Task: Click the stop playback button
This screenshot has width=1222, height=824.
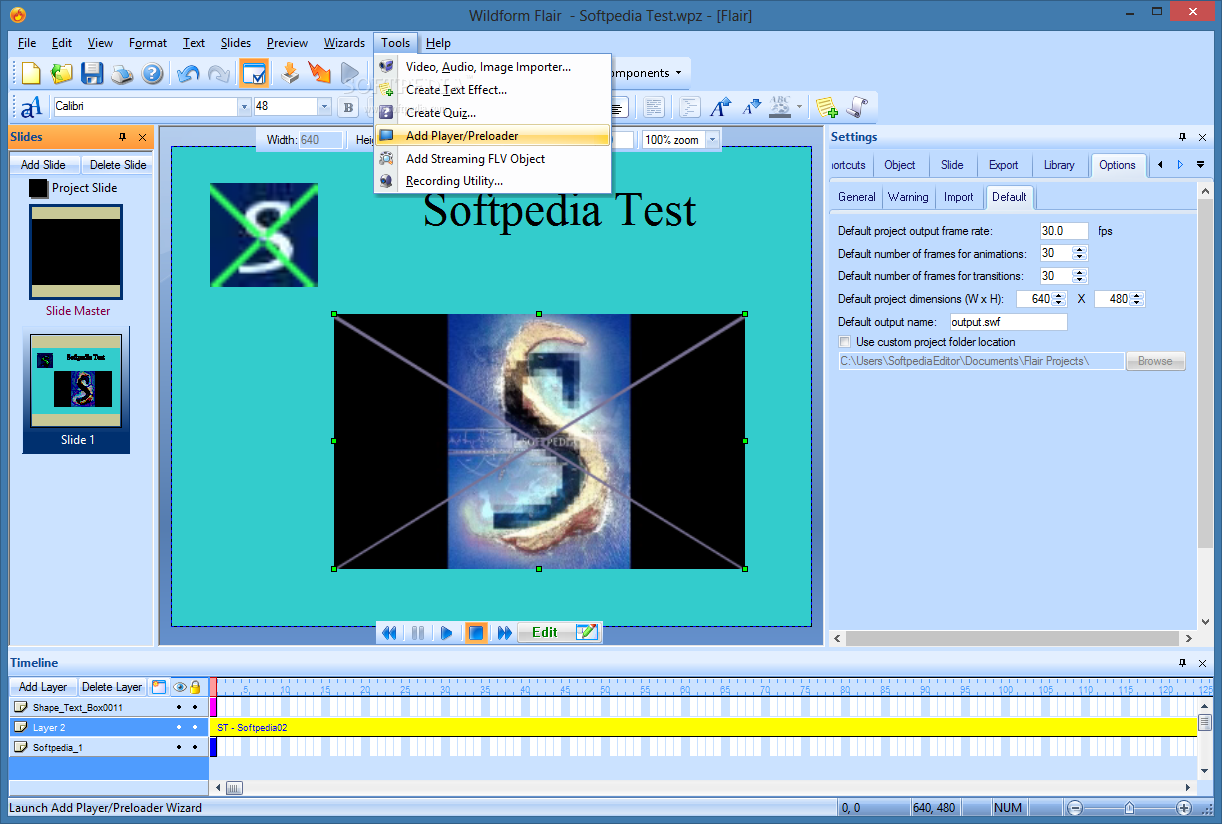Action: pyautogui.click(x=477, y=632)
